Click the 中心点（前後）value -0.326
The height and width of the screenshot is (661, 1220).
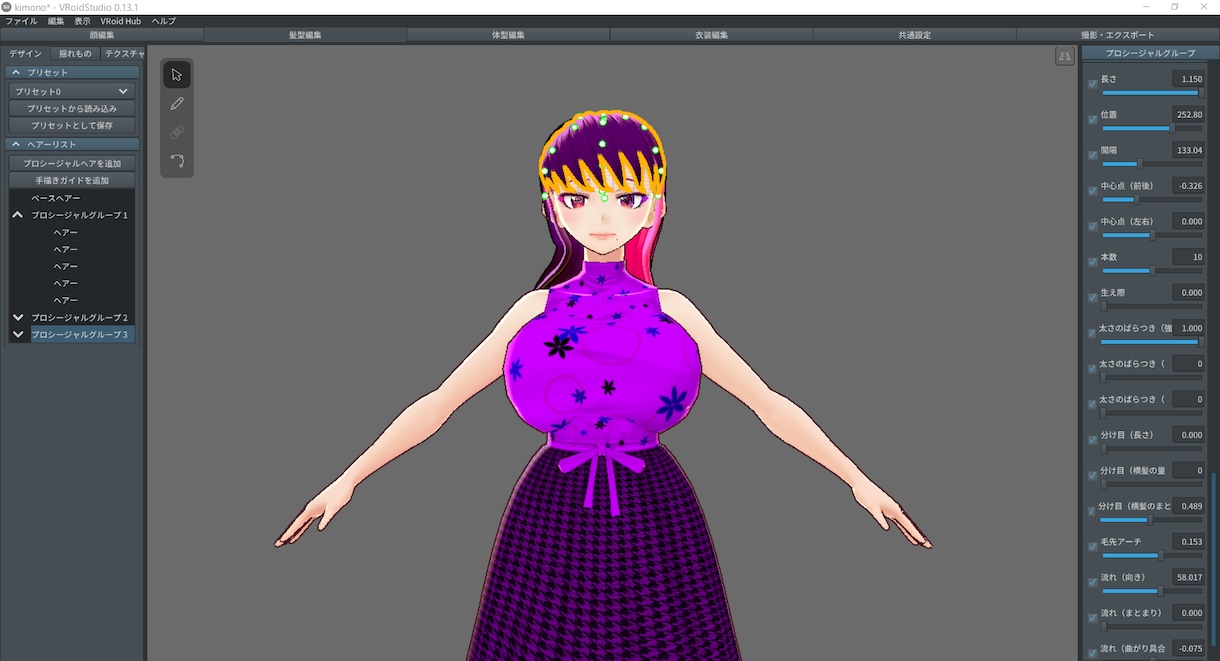click(1188, 186)
